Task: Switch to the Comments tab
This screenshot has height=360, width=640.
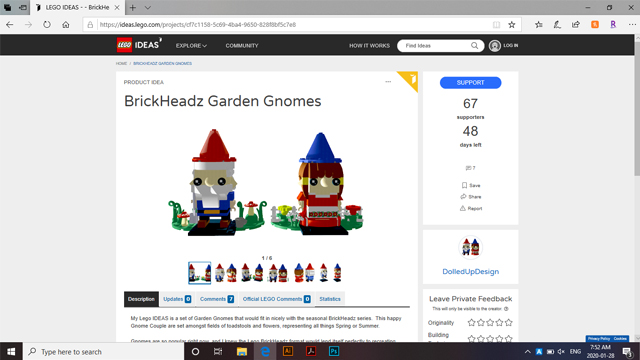Action: pos(217,299)
